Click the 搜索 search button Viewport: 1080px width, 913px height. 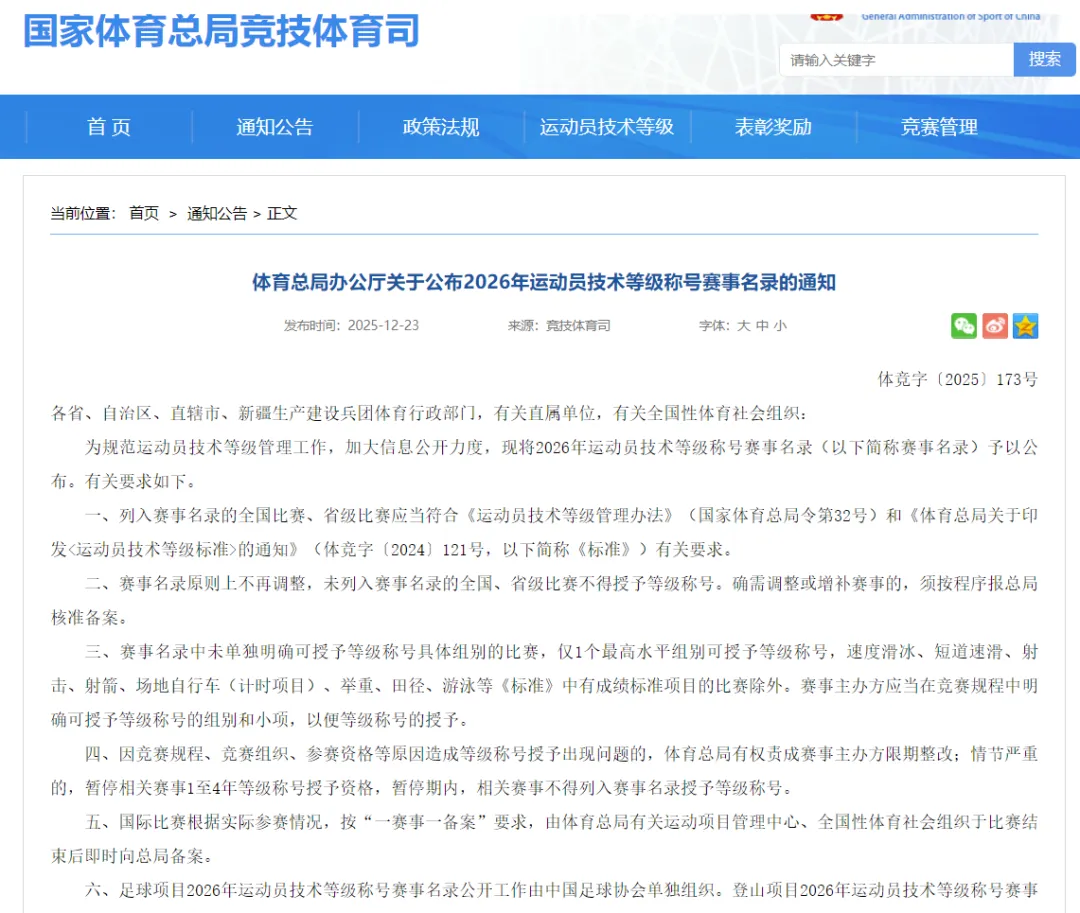click(x=1044, y=59)
